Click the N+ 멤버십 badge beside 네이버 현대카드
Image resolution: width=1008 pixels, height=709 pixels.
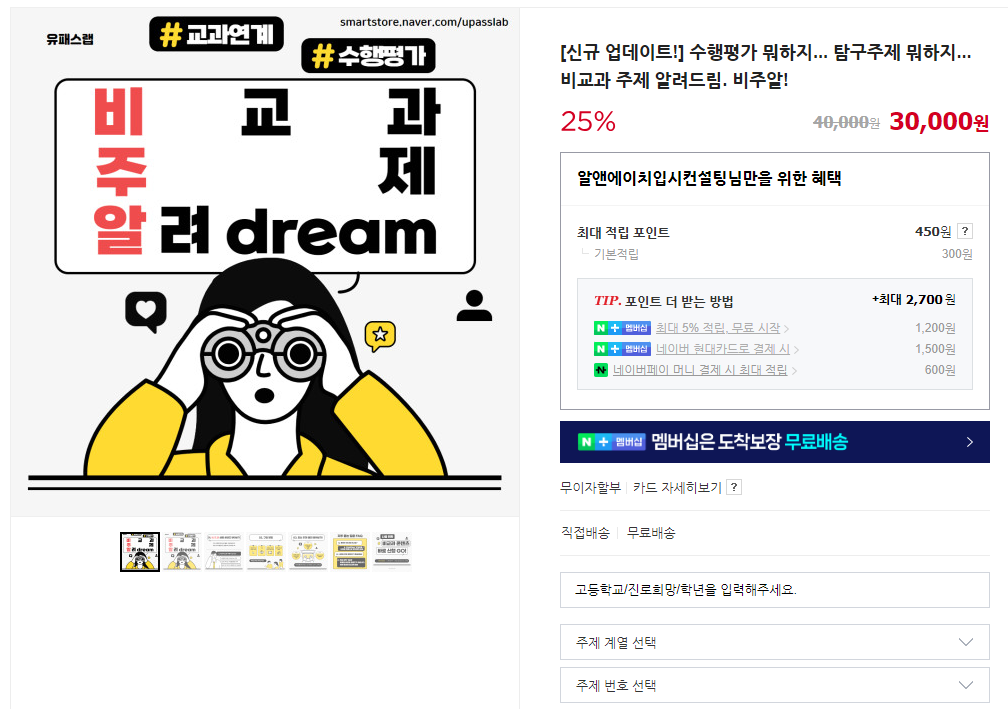pos(622,349)
